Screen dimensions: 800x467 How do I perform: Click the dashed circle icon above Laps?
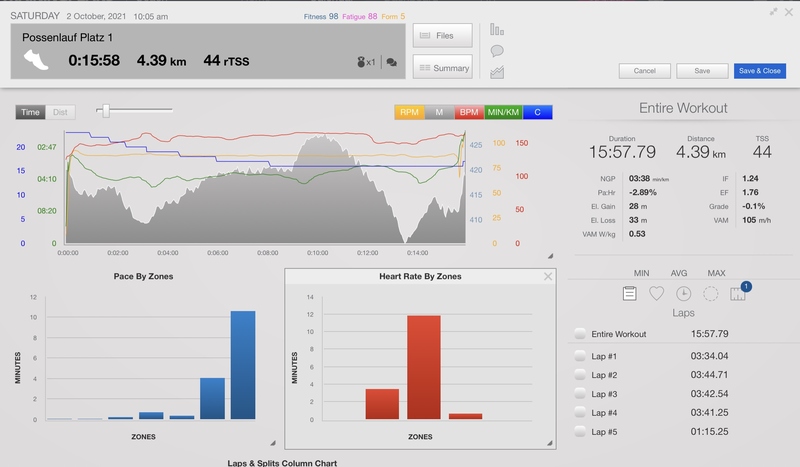[711, 293]
